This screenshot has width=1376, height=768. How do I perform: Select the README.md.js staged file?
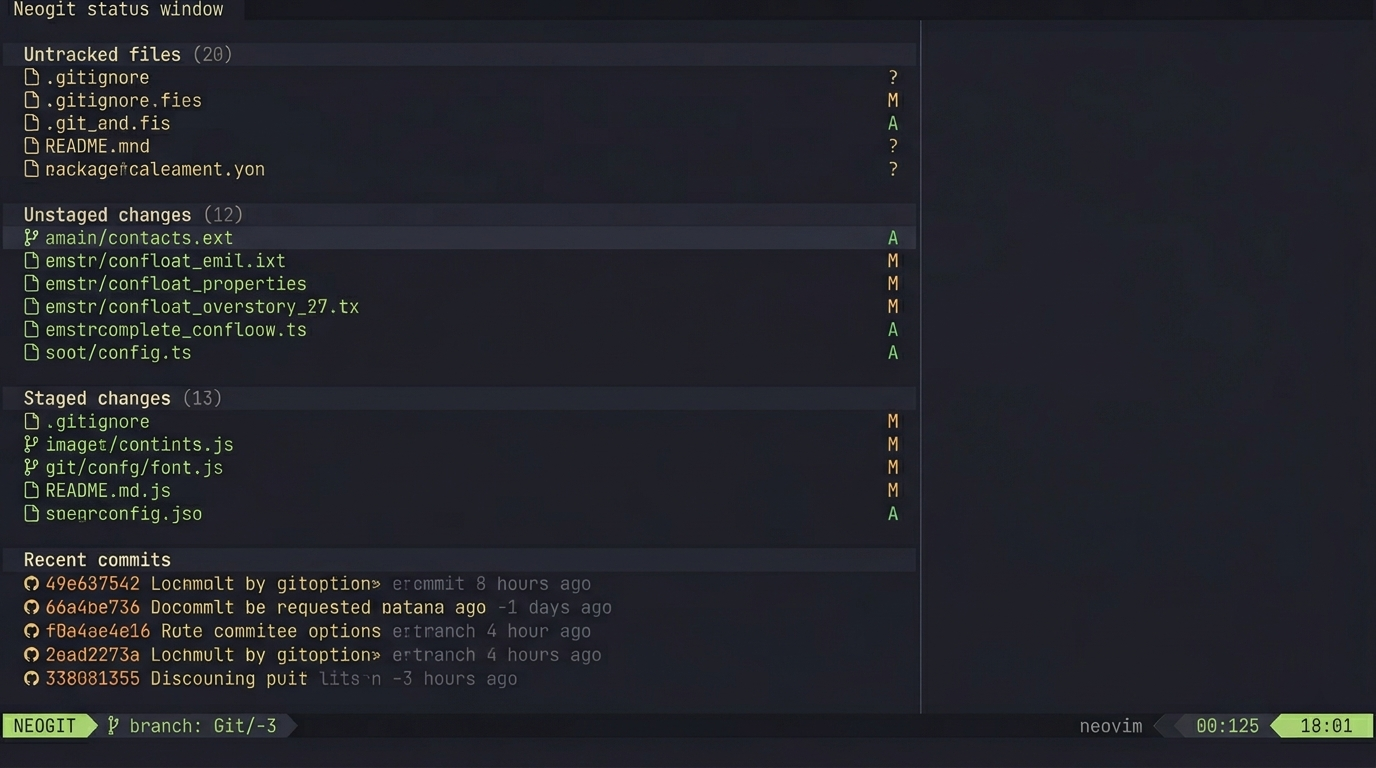(108, 490)
